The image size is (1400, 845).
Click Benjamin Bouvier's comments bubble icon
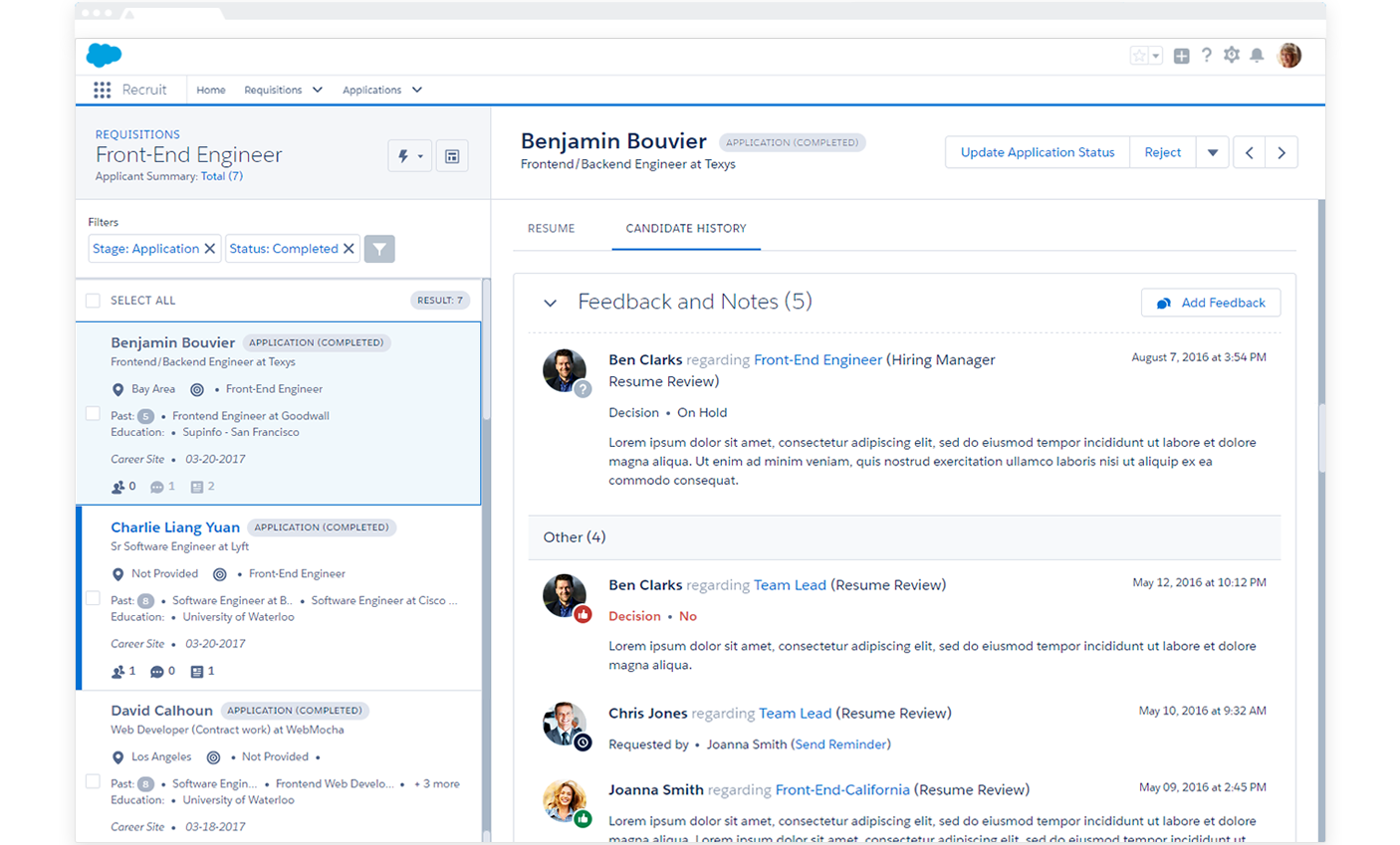point(156,487)
